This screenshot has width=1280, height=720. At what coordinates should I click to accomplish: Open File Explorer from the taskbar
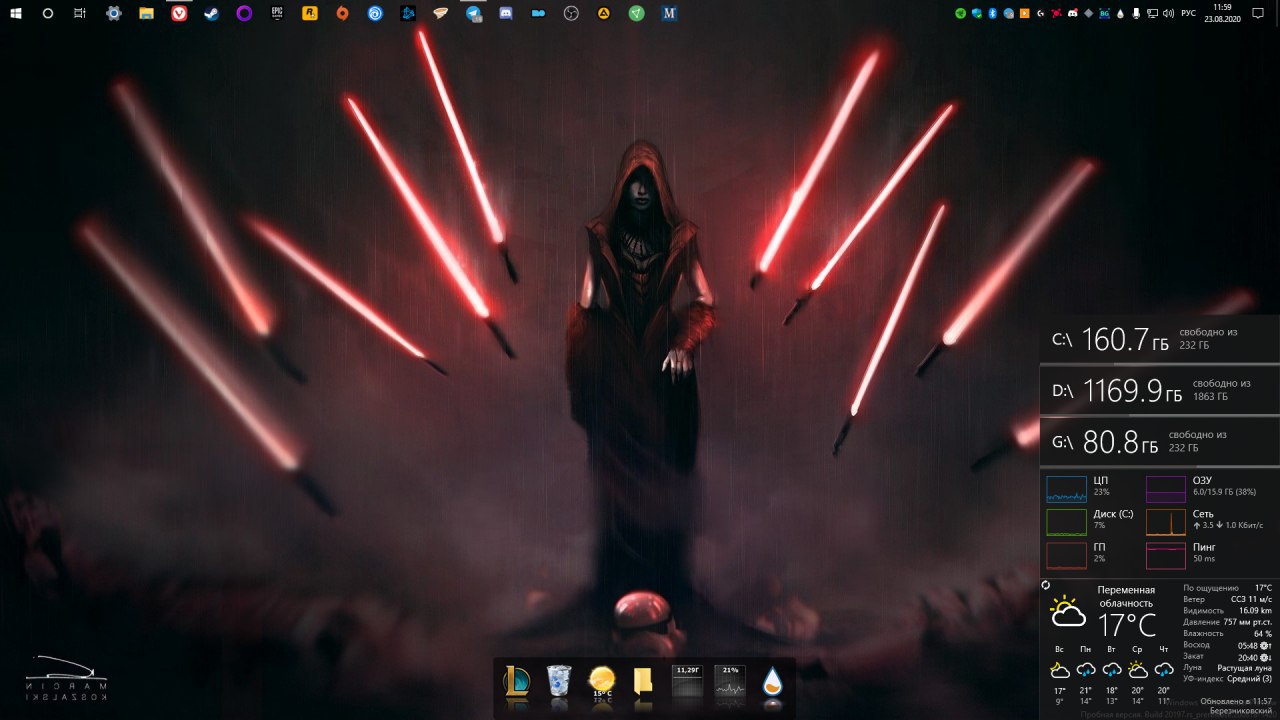146,14
